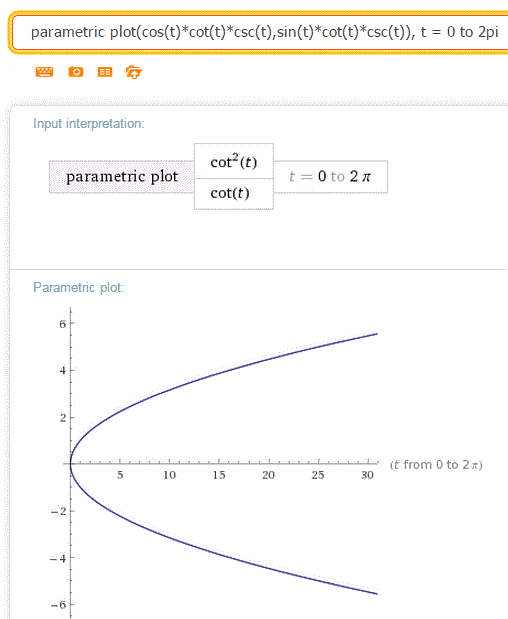Image resolution: width=508 pixels, height=619 pixels.
Task: Click the x-axis tick label 5
Action: [x=120, y=475]
